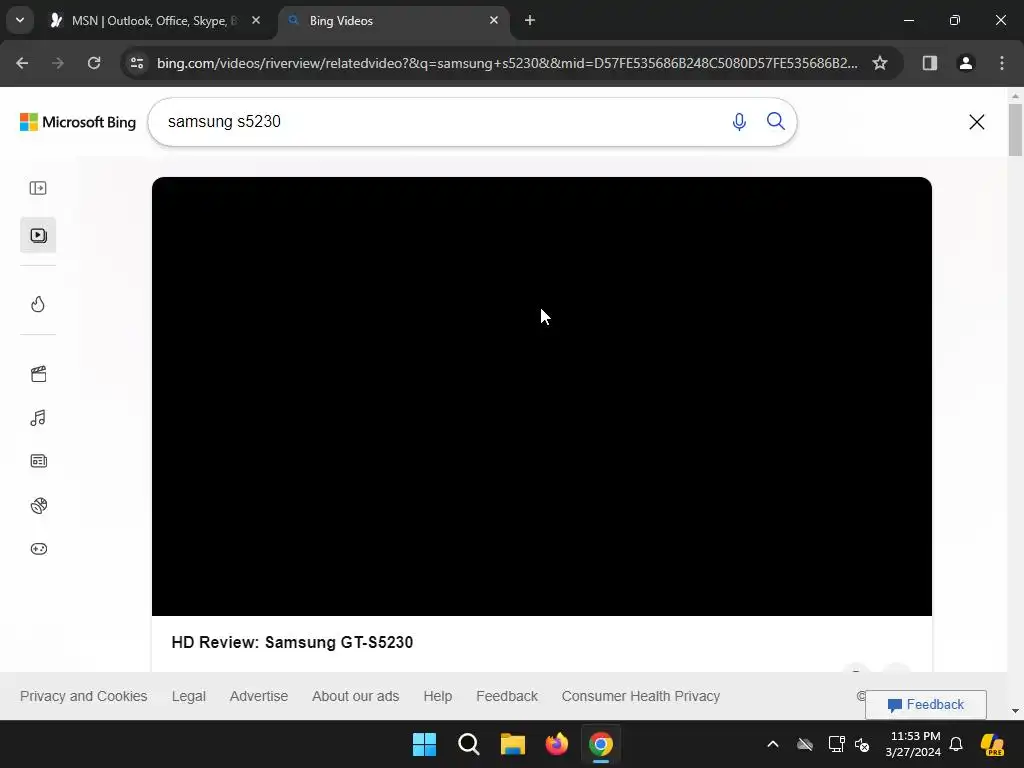Open sports videos ball icon
Image resolution: width=1024 pixels, height=768 pixels.
(39, 505)
